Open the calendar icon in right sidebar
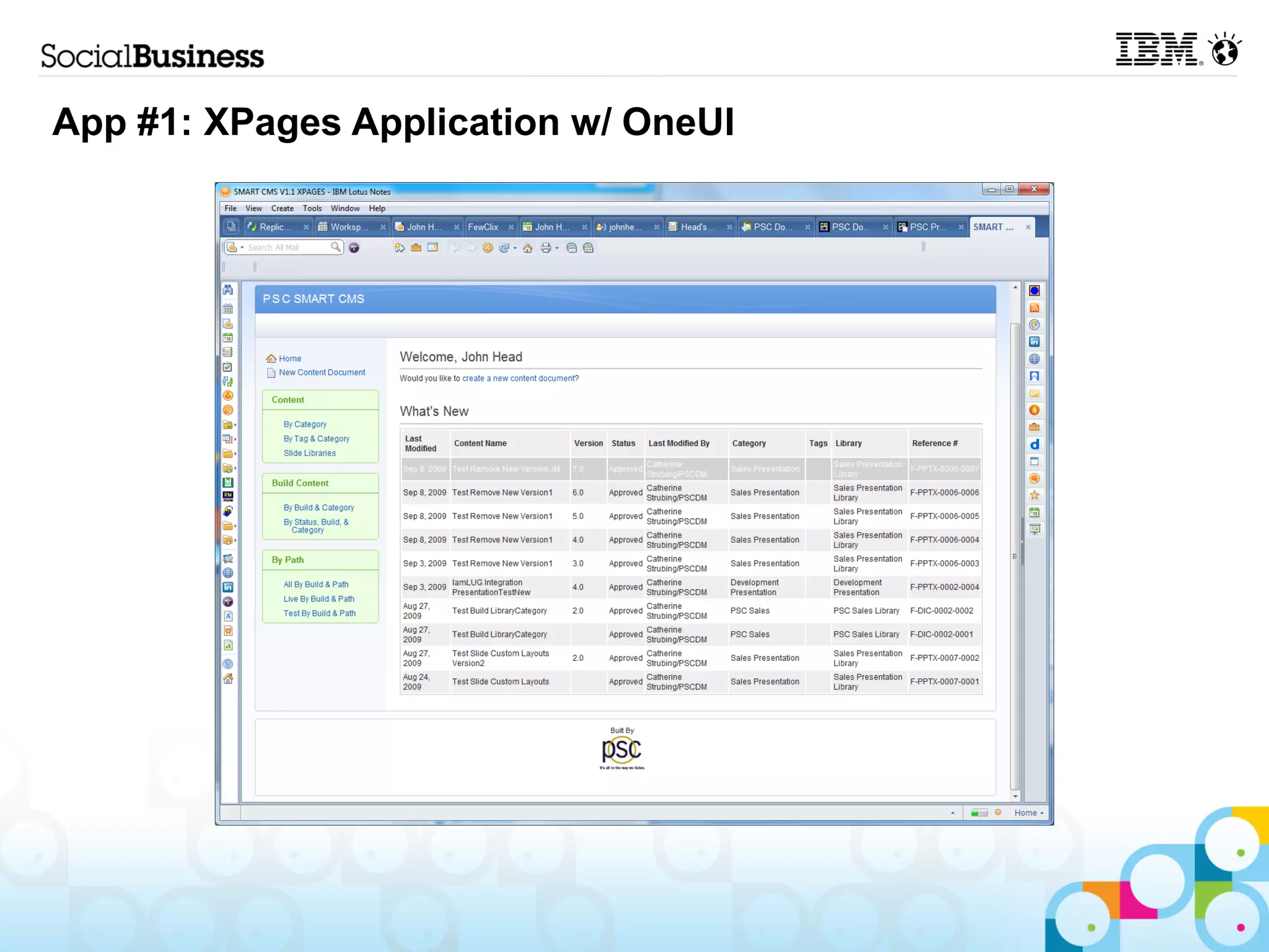 pyautogui.click(x=1034, y=512)
